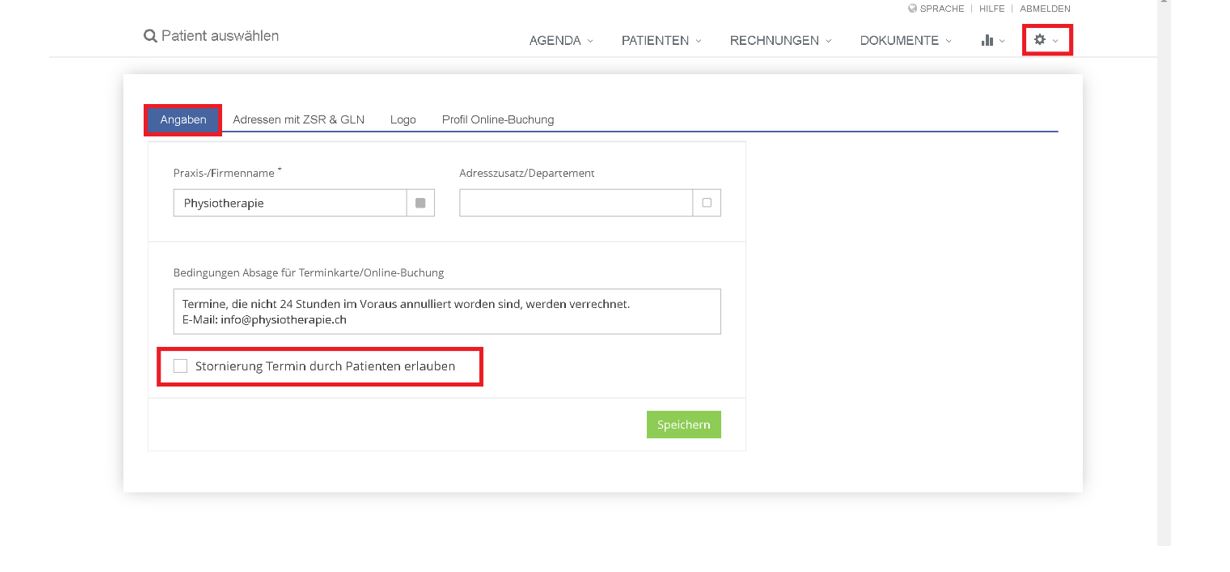Switch to the Logo tab

coord(403,120)
